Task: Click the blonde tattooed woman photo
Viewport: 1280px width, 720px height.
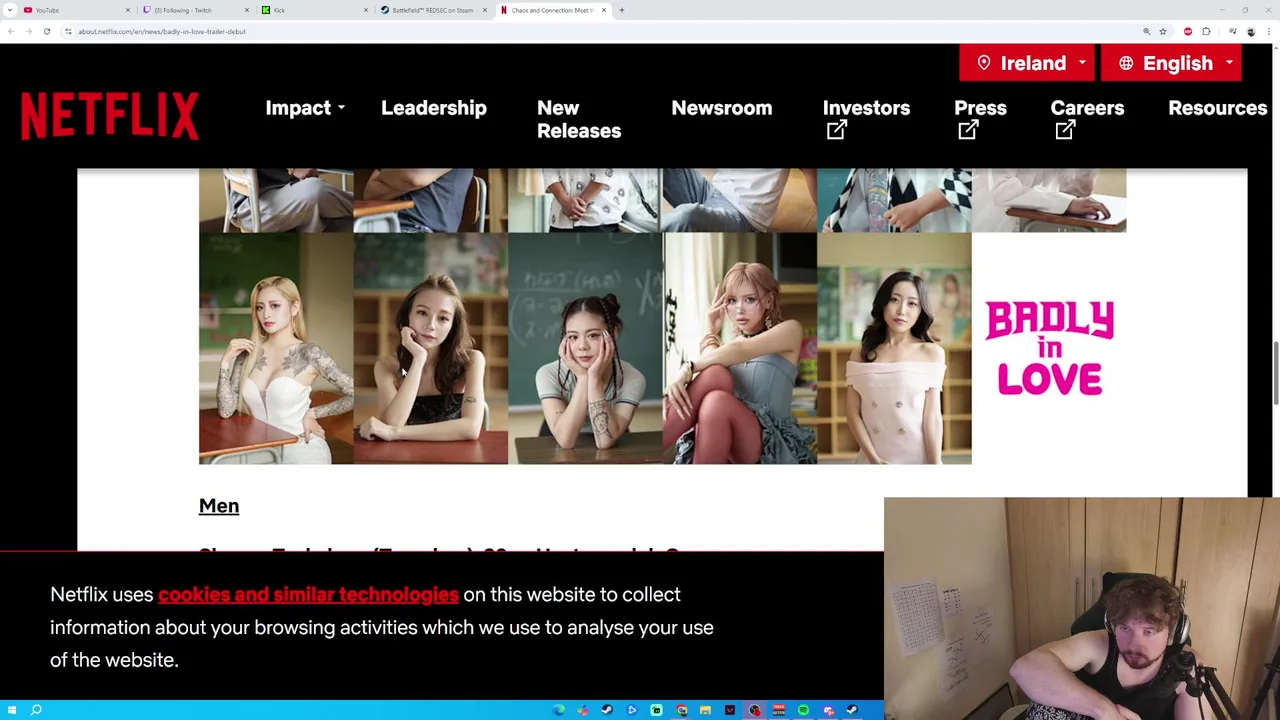Action: (x=276, y=348)
